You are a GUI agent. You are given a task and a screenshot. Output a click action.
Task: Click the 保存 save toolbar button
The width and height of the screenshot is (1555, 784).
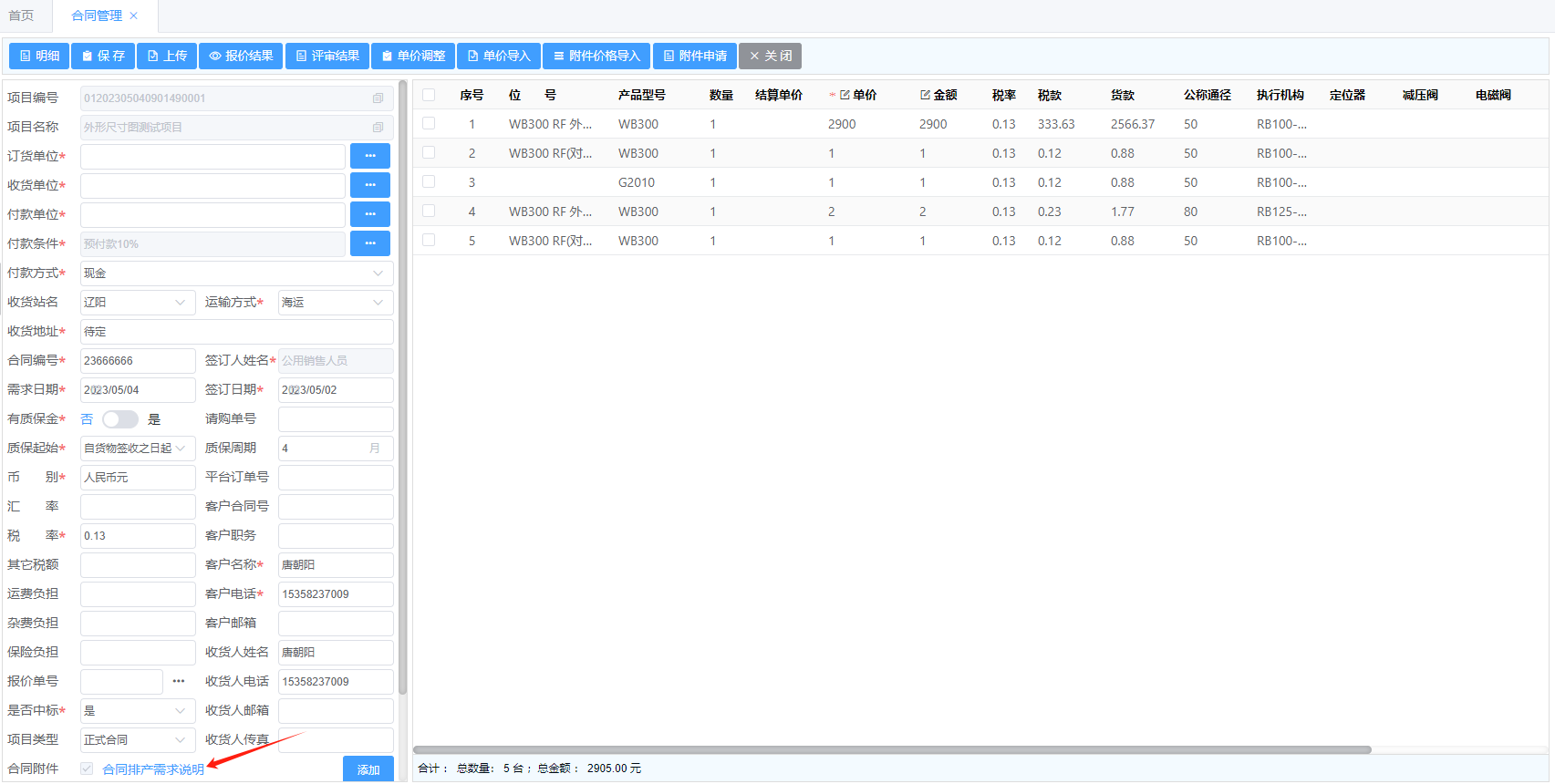point(103,57)
